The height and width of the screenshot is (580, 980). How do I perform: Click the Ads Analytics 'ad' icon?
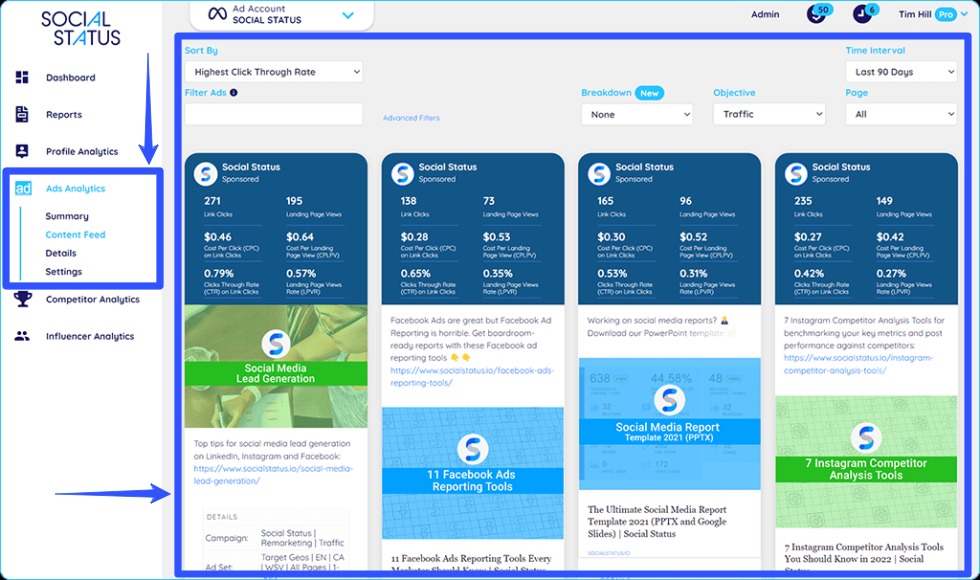pyautogui.click(x=22, y=188)
